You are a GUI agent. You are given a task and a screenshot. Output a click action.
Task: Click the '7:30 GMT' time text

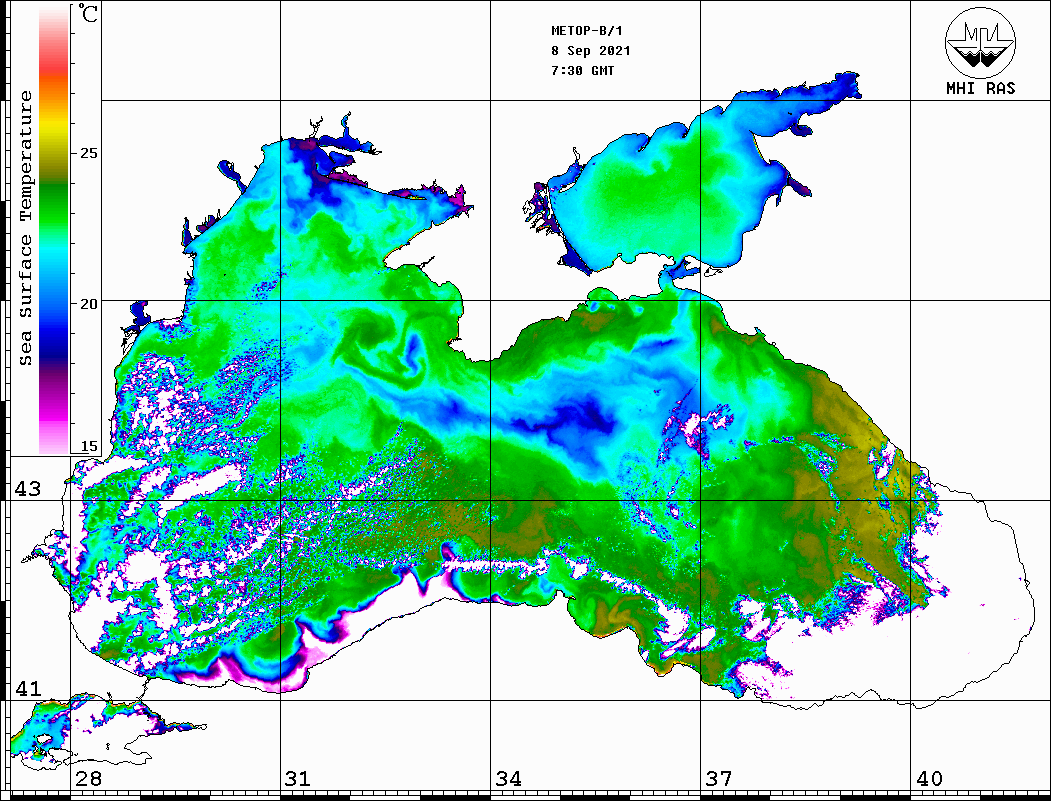point(582,70)
